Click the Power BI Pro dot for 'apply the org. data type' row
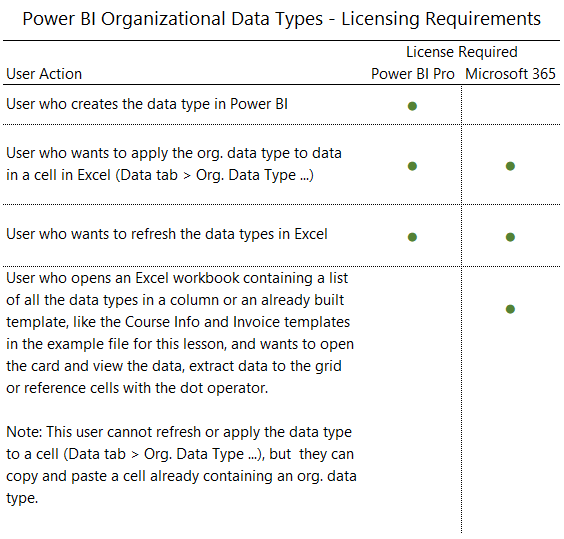 coord(412,166)
